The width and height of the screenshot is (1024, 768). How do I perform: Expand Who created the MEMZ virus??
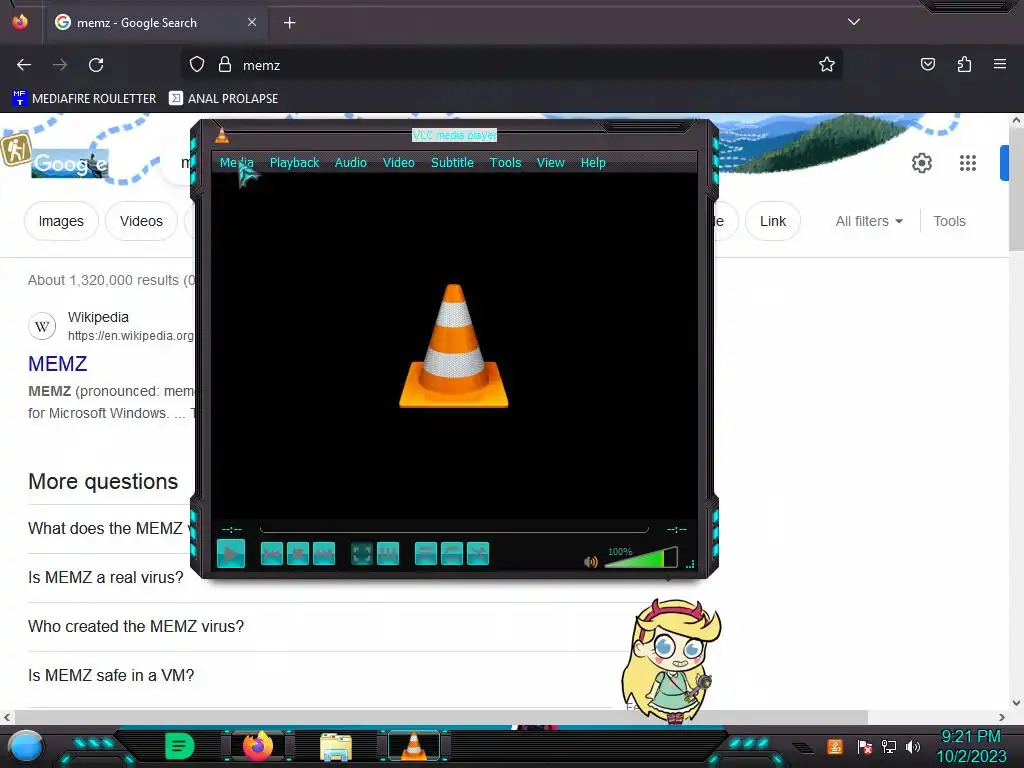136,626
